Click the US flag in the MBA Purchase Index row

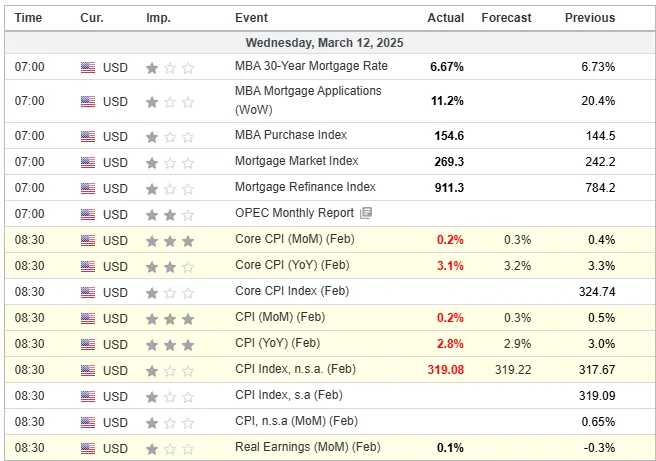coord(88,135)
